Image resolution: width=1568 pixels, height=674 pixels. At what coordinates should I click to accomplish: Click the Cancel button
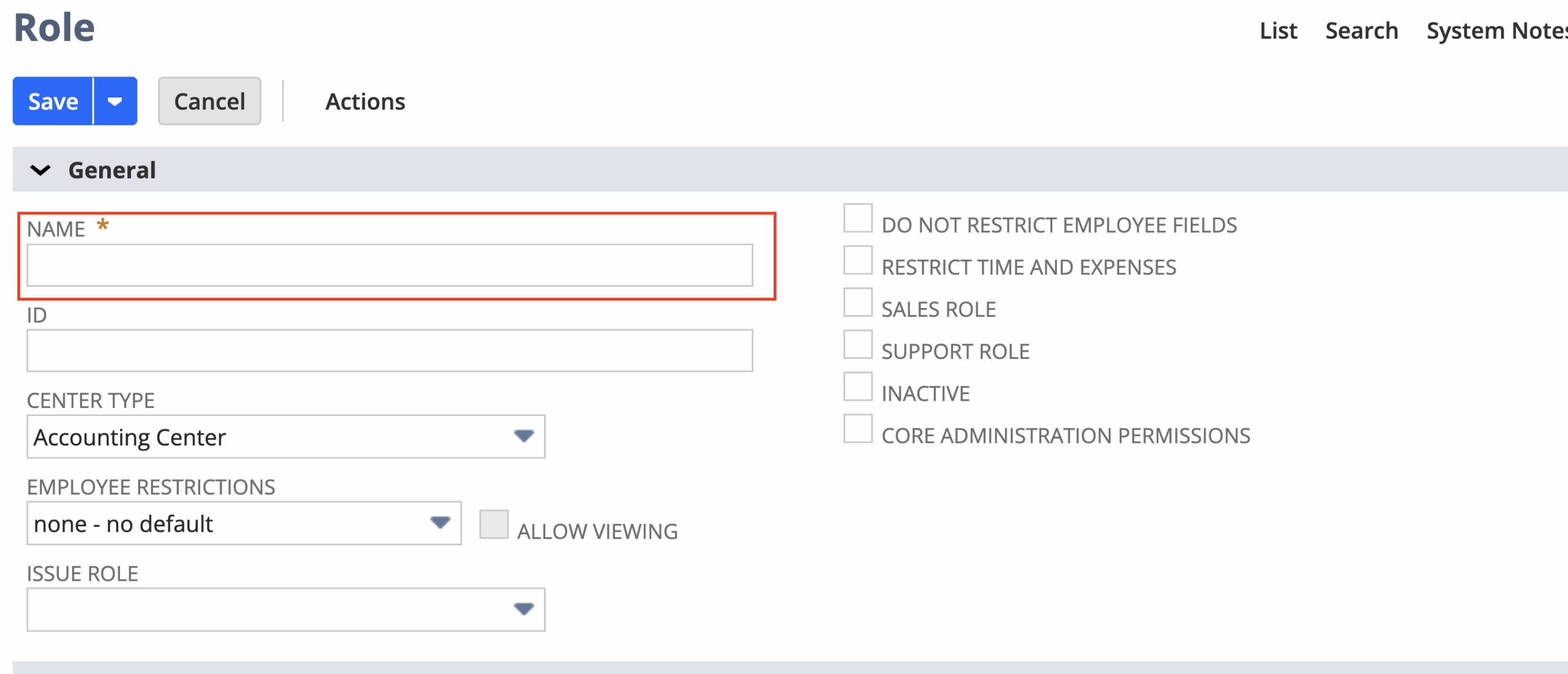coord(209,101)
